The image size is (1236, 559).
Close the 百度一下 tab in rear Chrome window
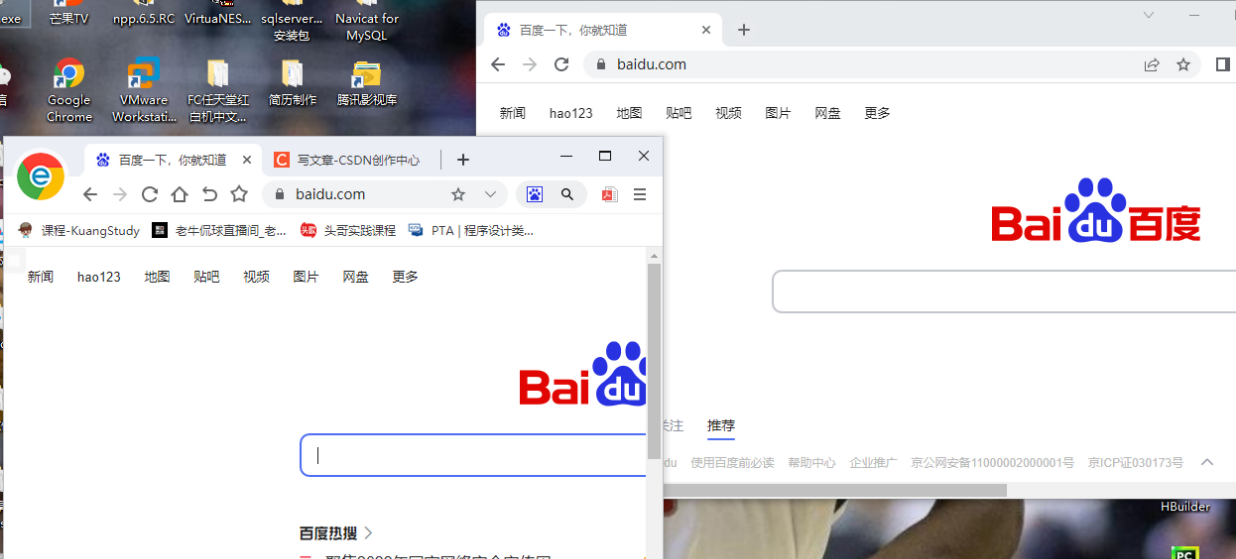pyautogui.click(x=706, y=30)
